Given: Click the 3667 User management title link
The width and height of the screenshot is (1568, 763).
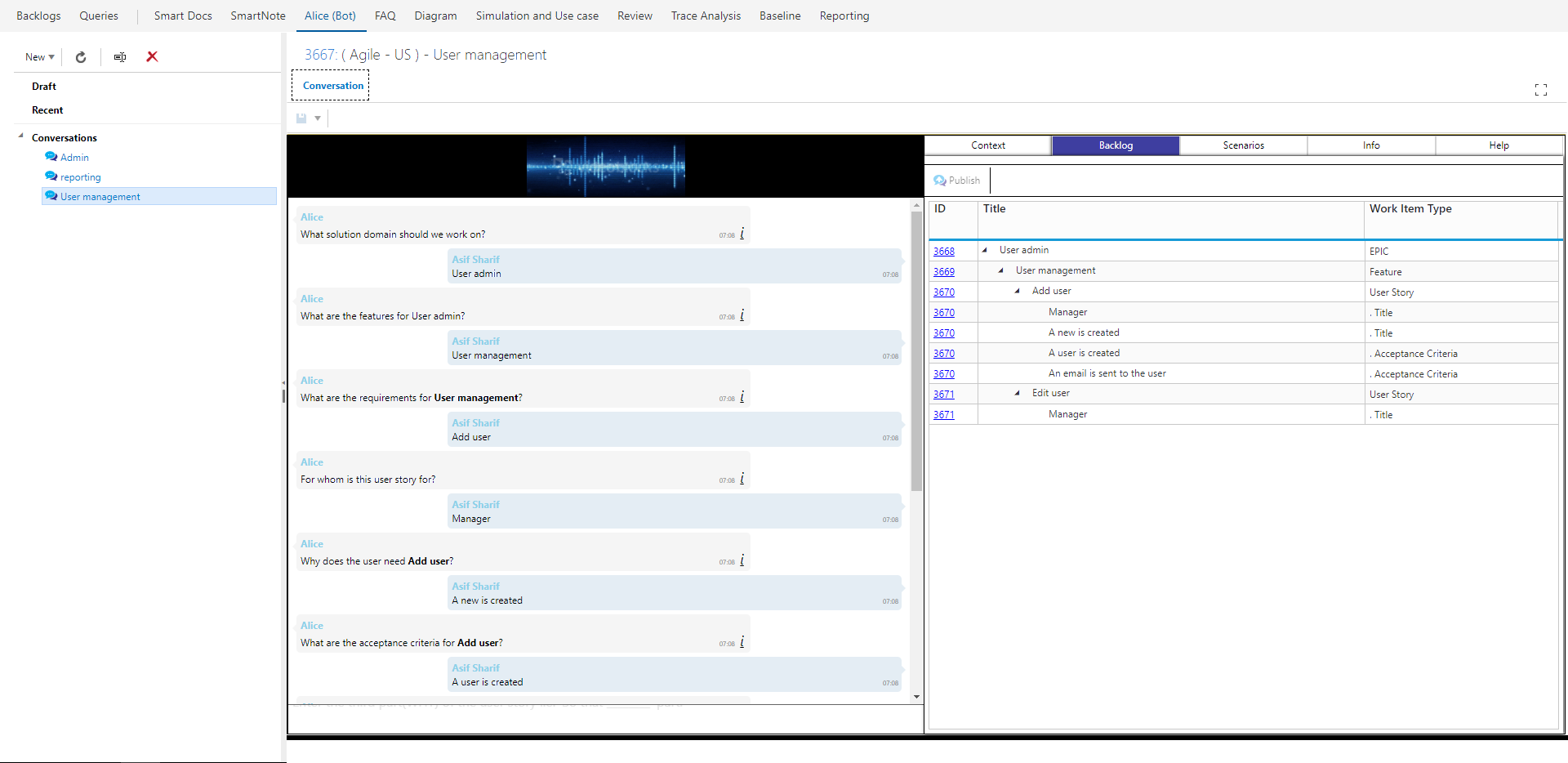Looking at the screenshot, I should [425, 55].
